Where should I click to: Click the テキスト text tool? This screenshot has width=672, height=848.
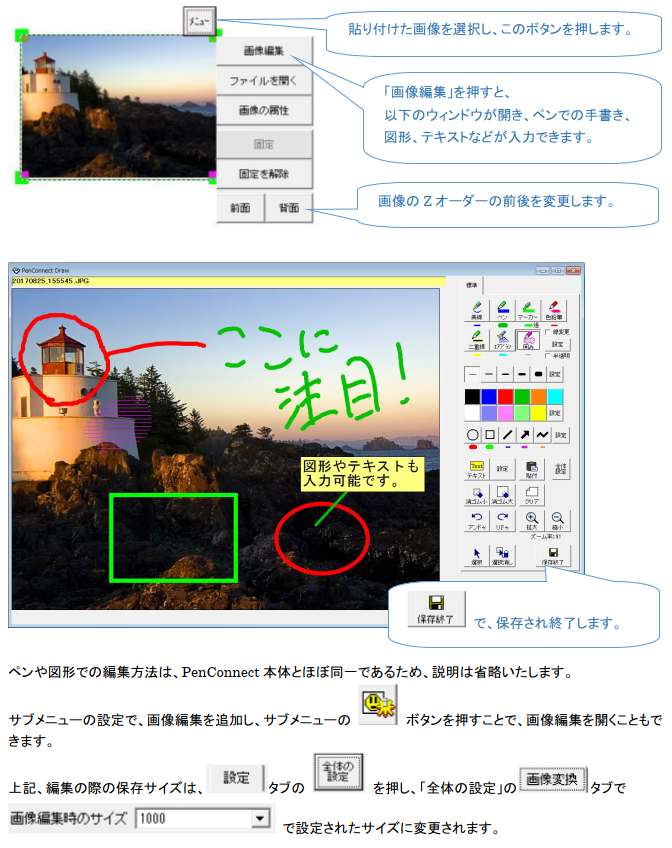[474, 469]
